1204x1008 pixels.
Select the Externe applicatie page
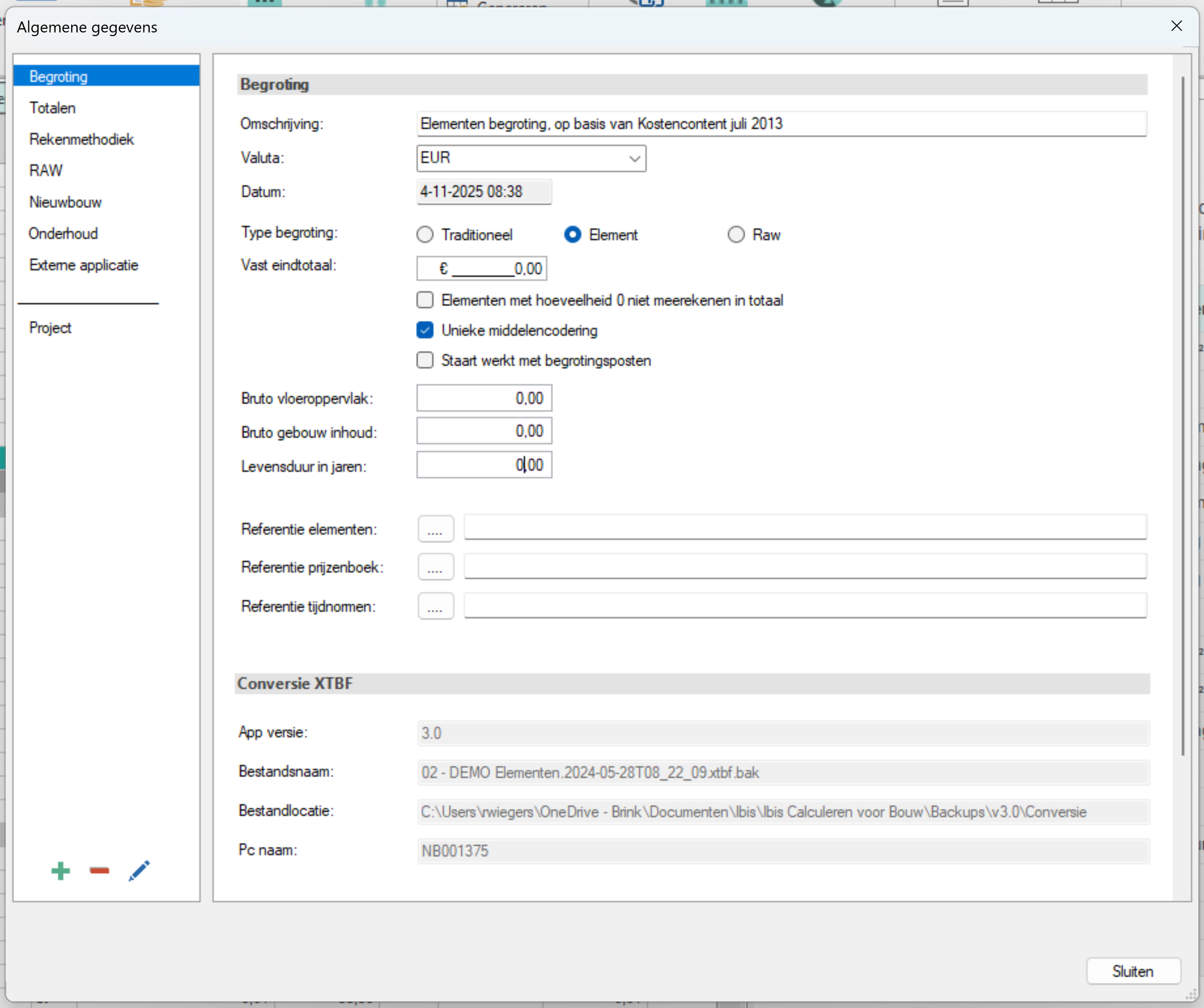coord(83,265)
